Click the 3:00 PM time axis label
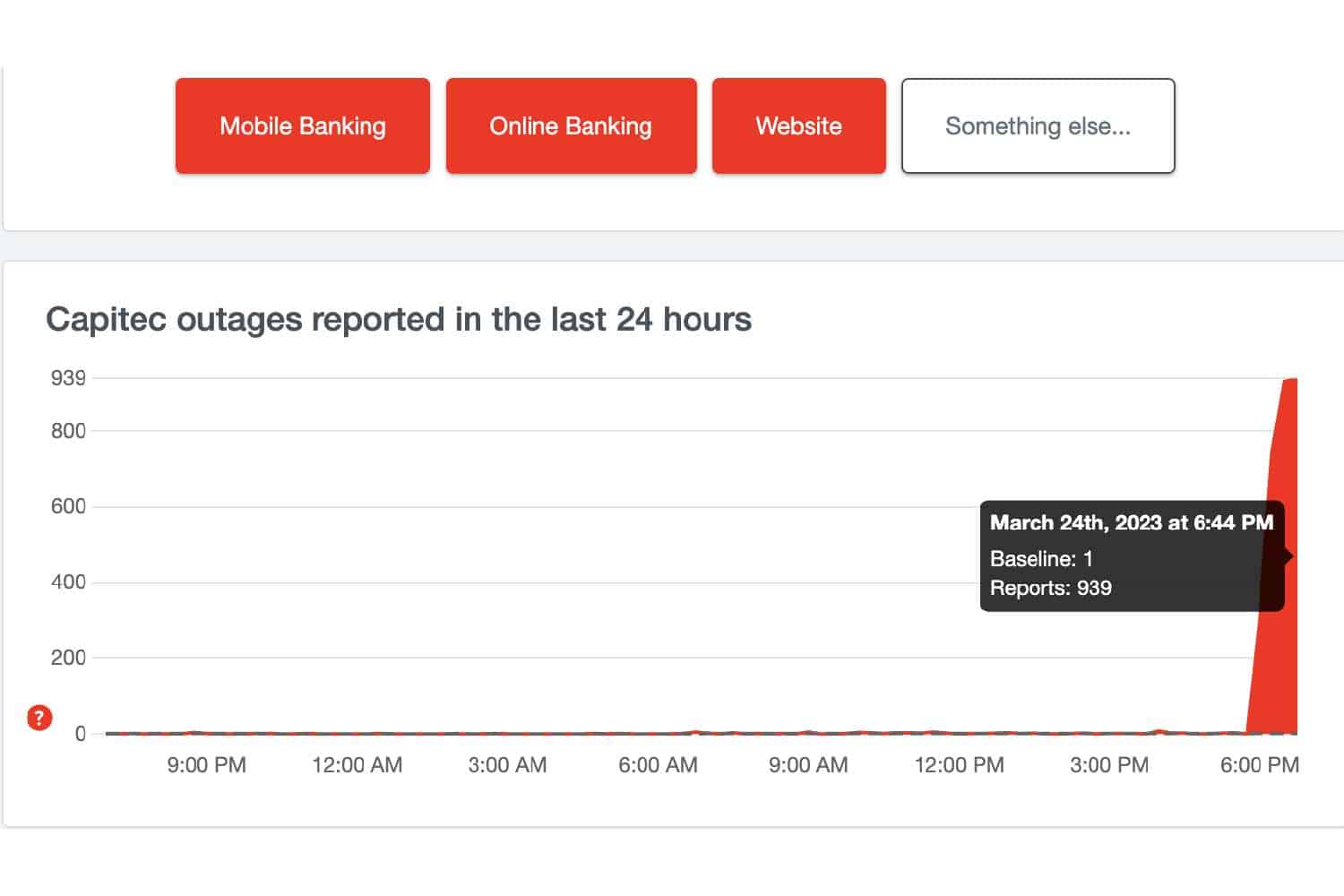This screenshot has width=1344, height=896. pyautogui.click(x=1109, y=765)
